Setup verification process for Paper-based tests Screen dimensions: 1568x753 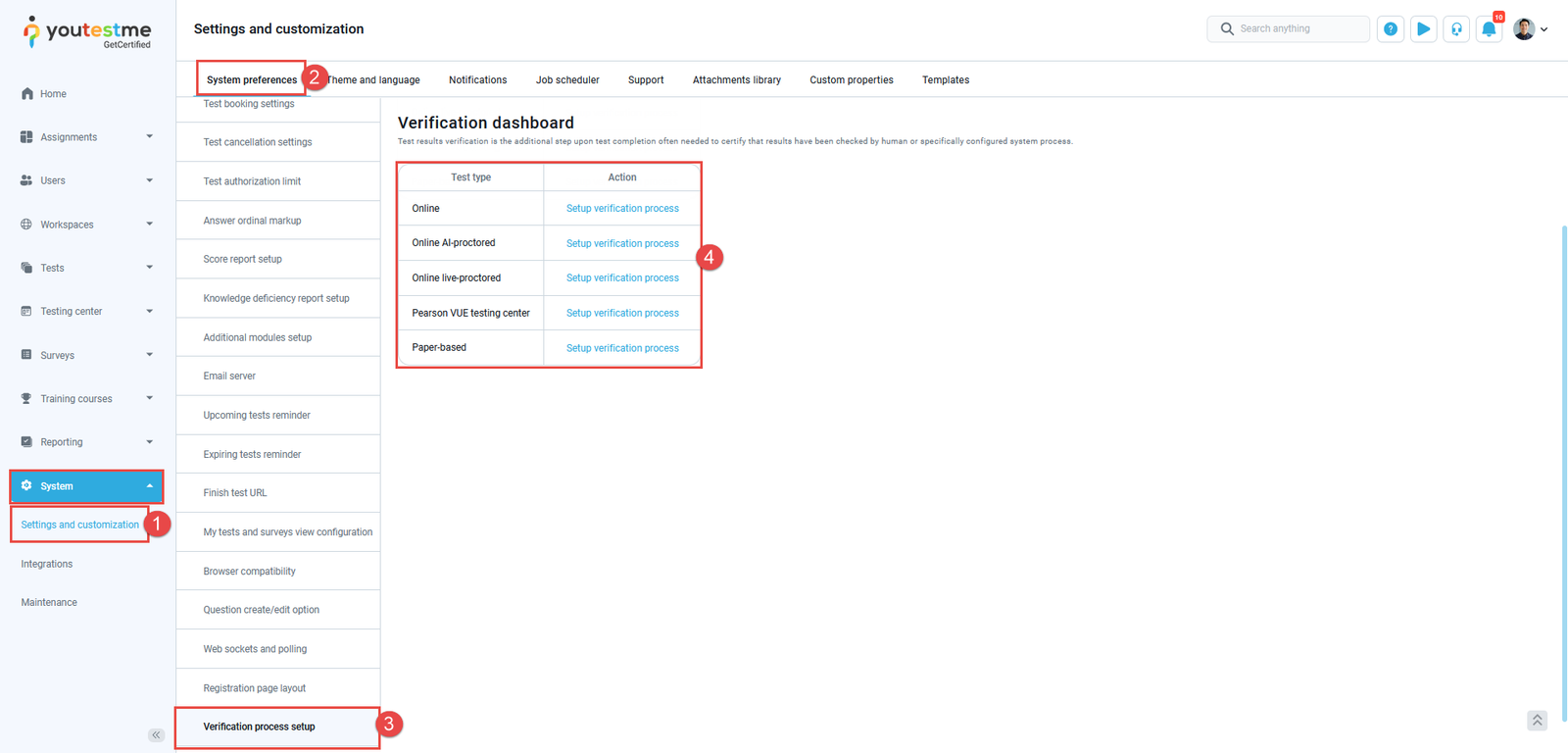point(622,348)
